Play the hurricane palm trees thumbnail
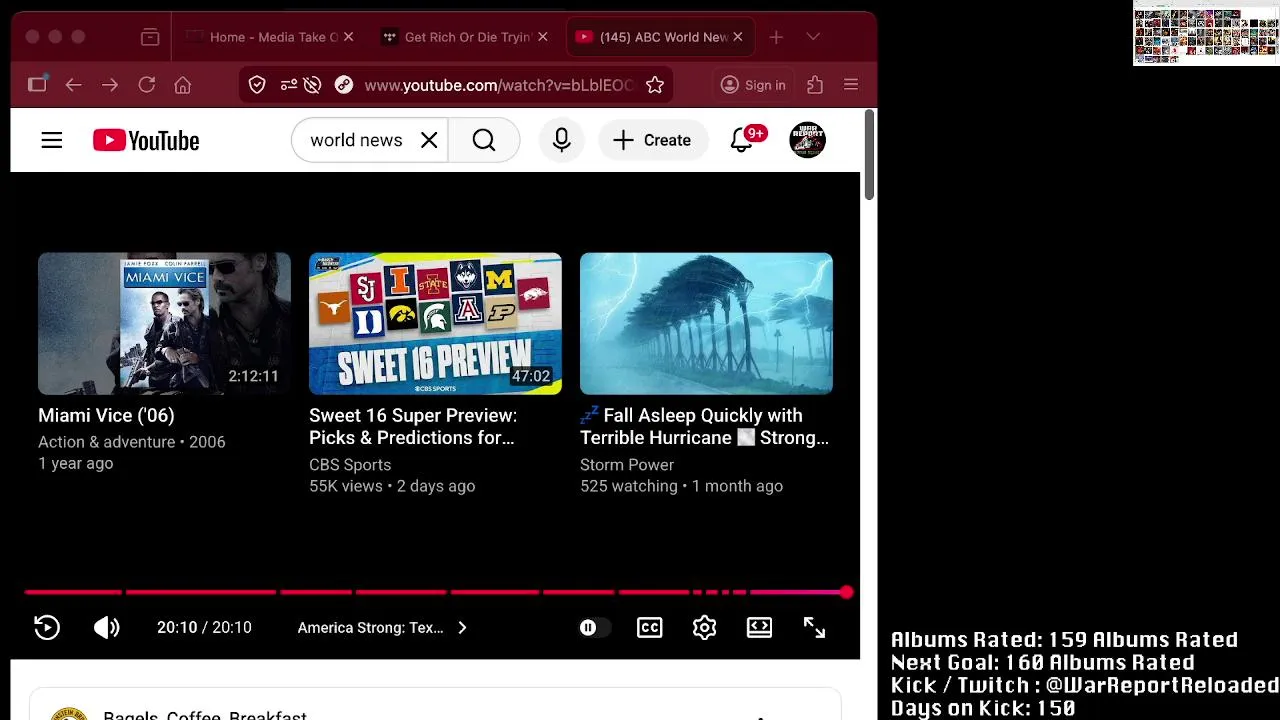 [x=706, y=323]
